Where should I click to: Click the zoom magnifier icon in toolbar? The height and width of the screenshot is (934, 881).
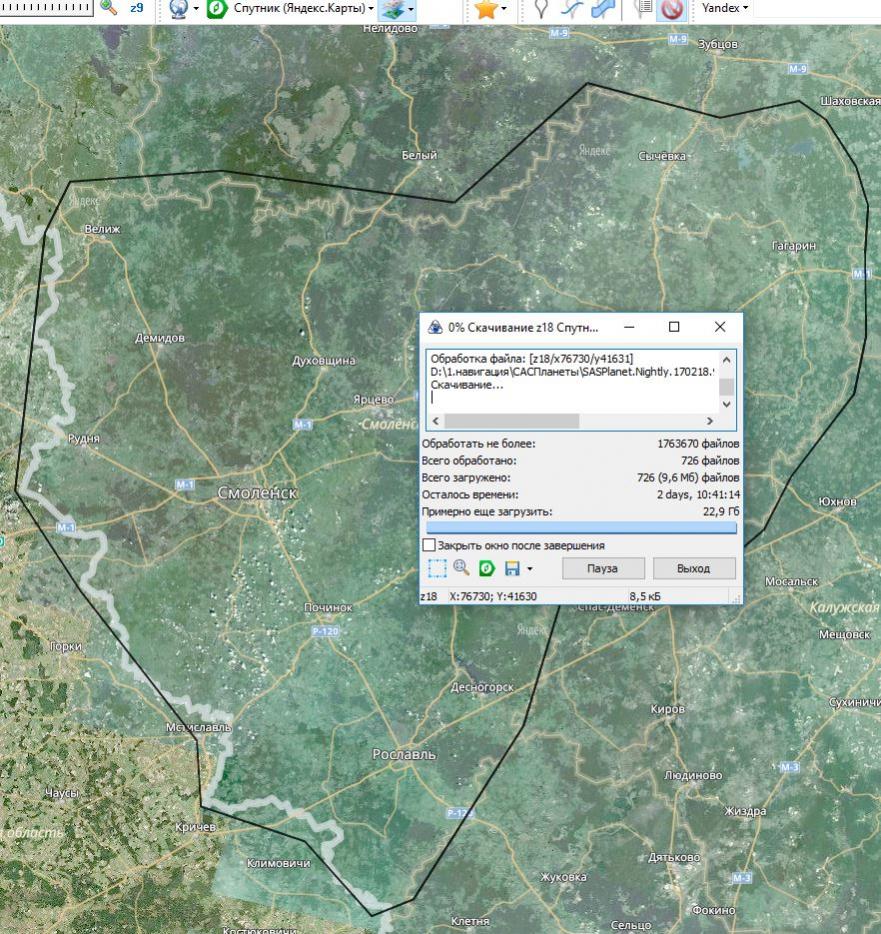click(109, 8)
